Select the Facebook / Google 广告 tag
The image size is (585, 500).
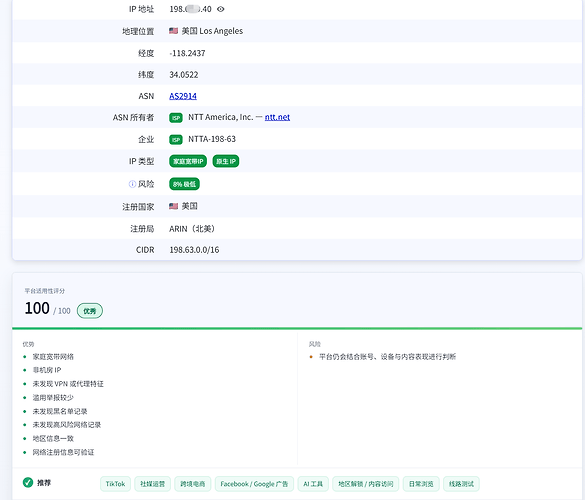point(254,484)
